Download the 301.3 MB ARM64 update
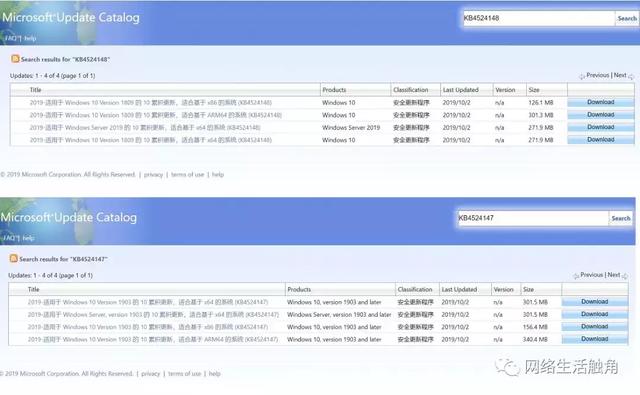 (601, 115)
